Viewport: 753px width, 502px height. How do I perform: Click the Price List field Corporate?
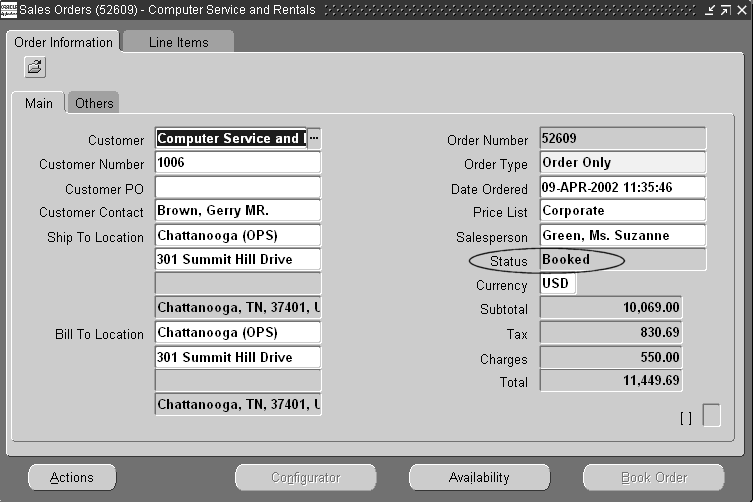[623, 211]
